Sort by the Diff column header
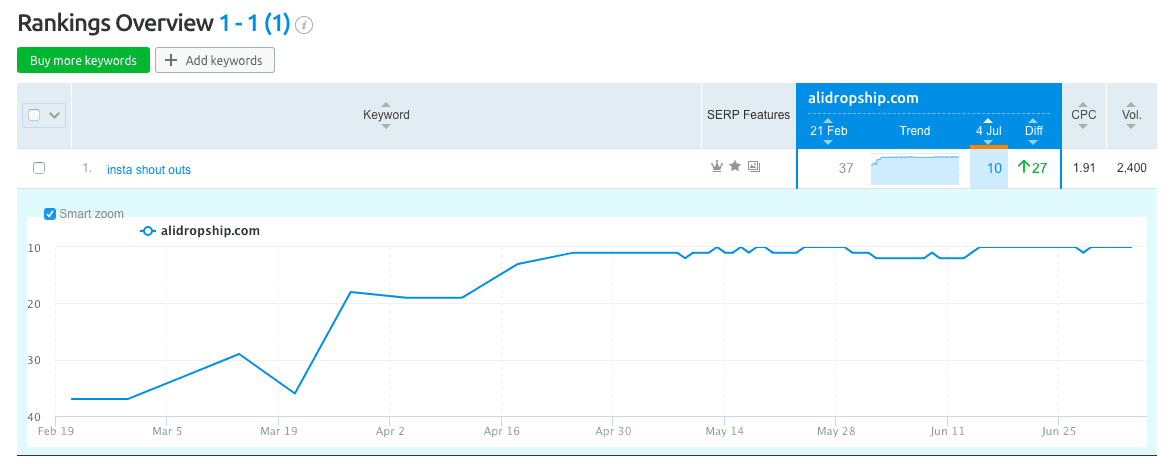The width and height of the screenshot is (1169, 464). pos(1034,131)
